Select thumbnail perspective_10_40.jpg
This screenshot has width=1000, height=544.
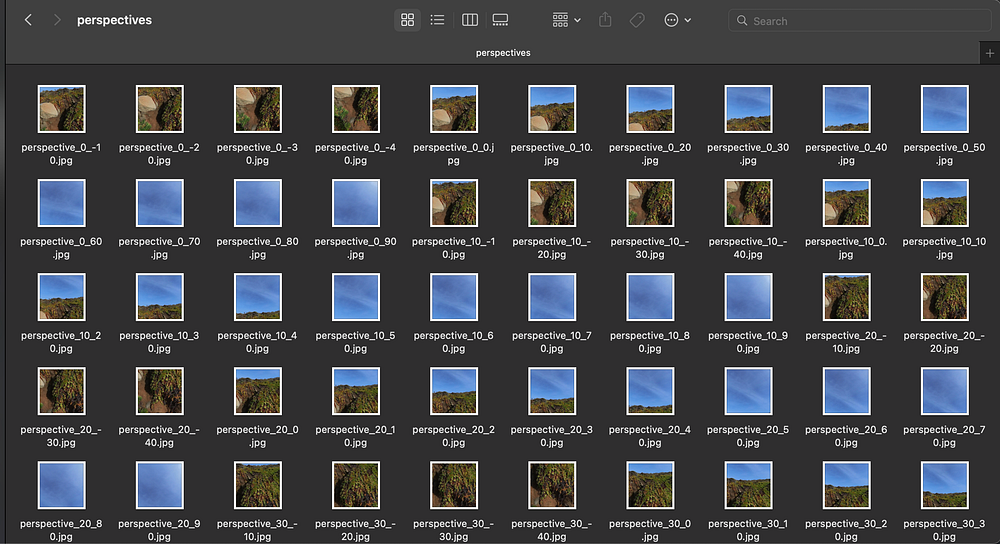[258, 297]
